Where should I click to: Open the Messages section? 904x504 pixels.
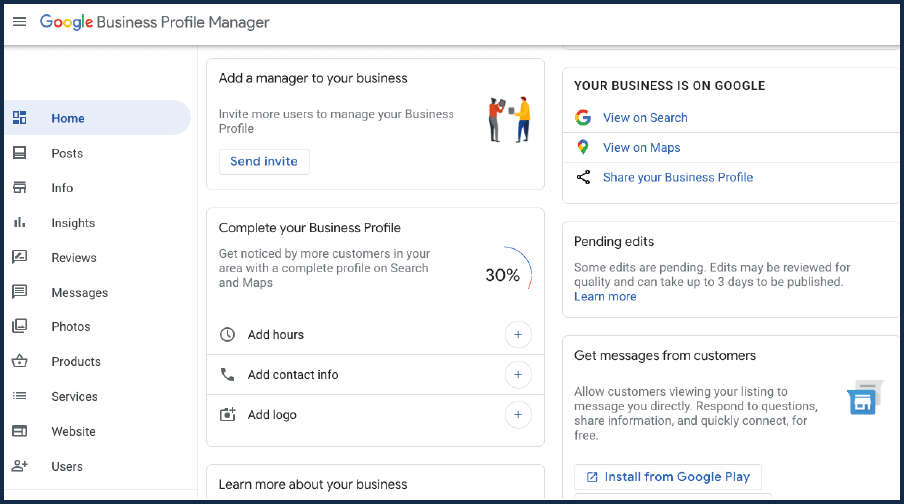pos(80,293)
